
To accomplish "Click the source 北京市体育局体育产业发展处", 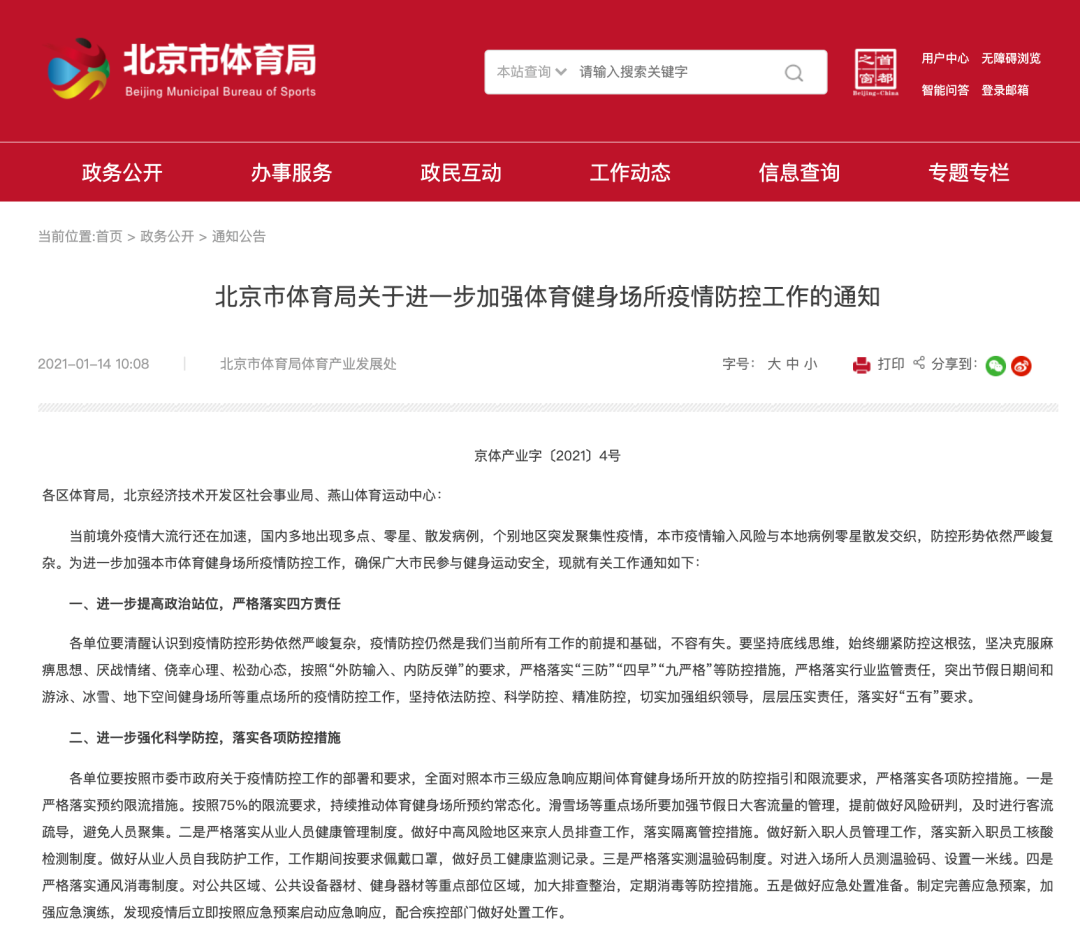I will (x=308, y=364).
